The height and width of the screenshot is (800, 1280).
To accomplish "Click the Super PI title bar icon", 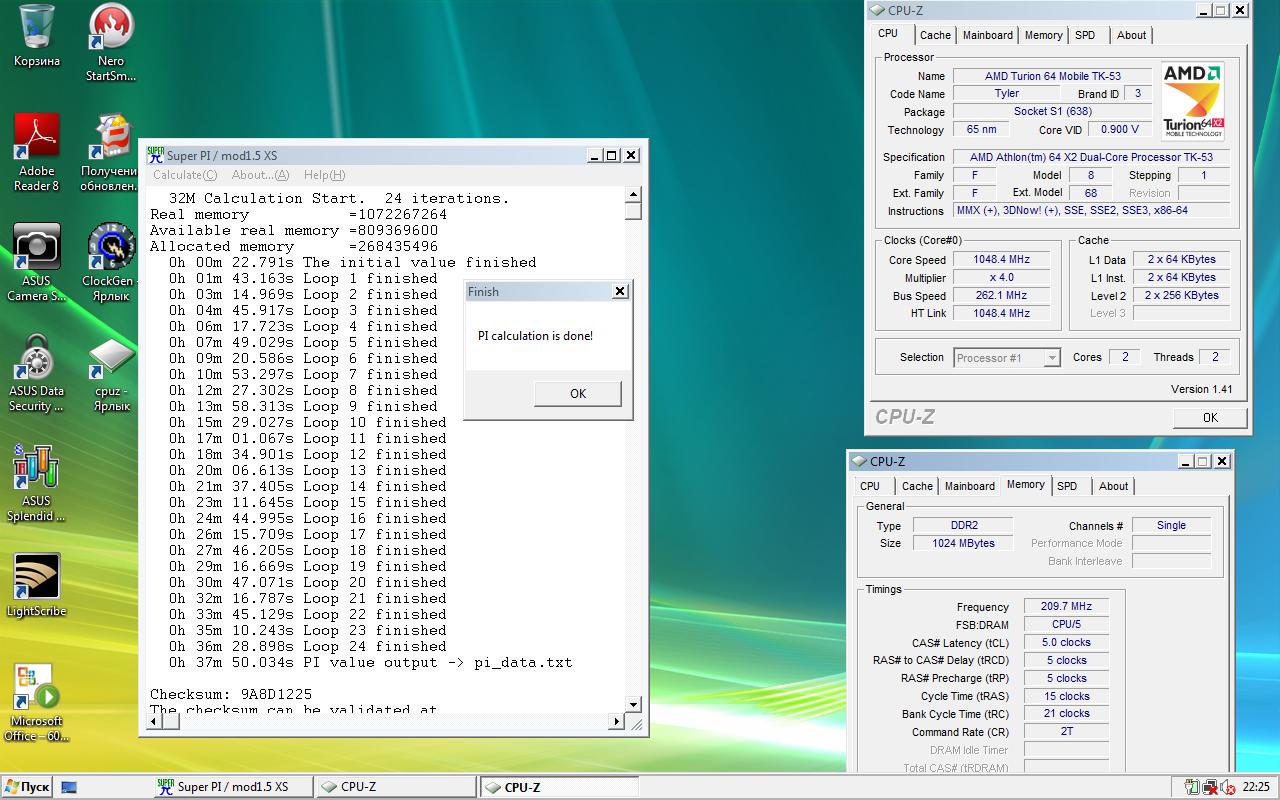I will (x=155, y=155).
